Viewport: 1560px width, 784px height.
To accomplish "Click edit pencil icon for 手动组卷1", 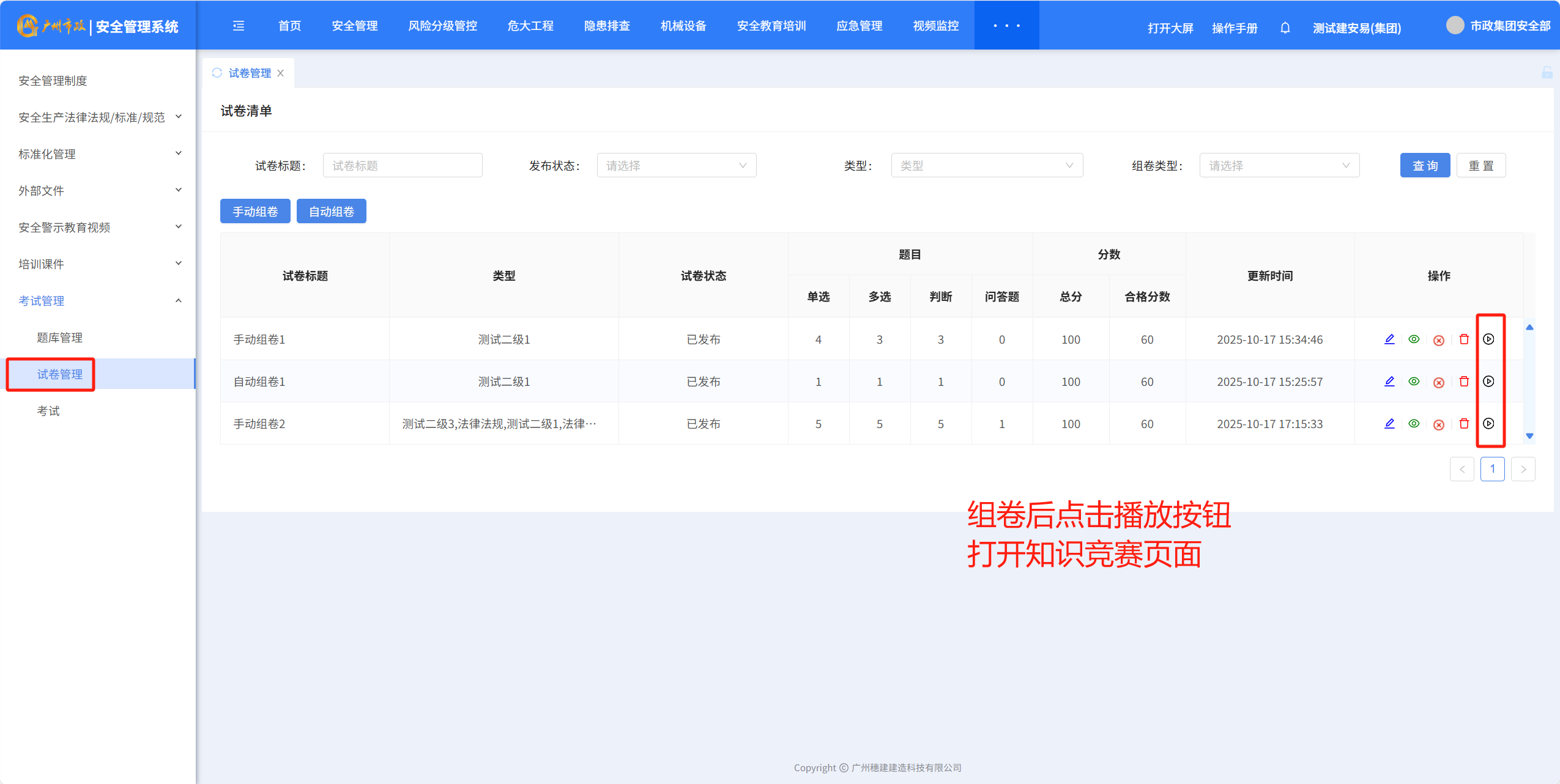I will pyautogui.click(x=1389, y=339).
